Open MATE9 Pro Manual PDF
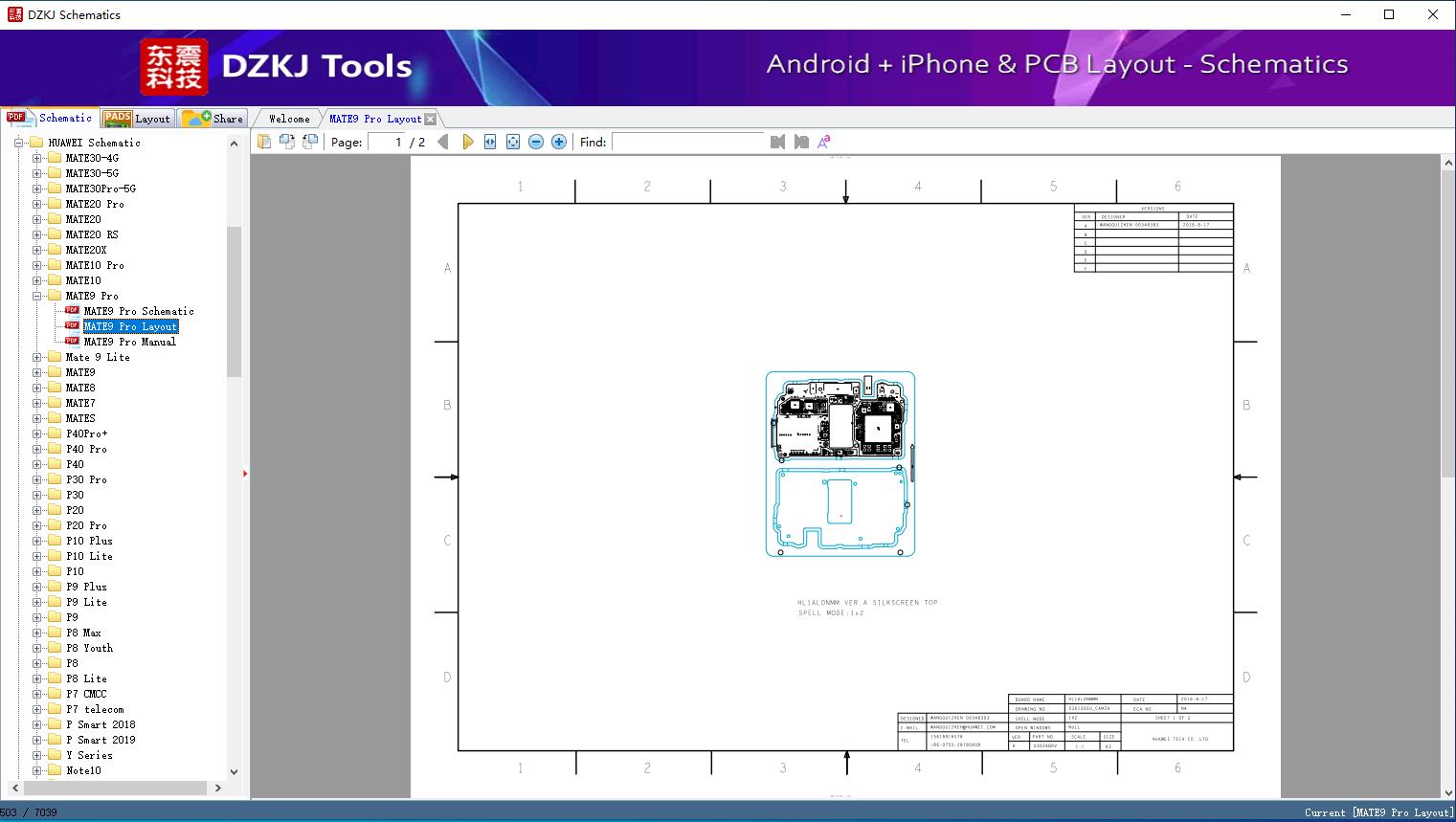The image size is (1456, 822). pyautogui.click(x=130, y=342)
